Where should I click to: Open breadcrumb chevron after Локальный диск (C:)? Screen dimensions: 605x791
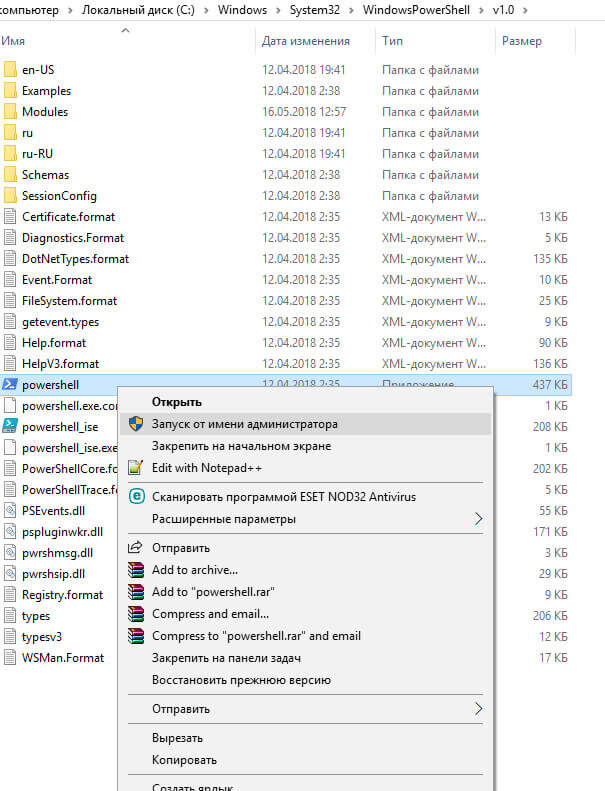click(206, 10)
